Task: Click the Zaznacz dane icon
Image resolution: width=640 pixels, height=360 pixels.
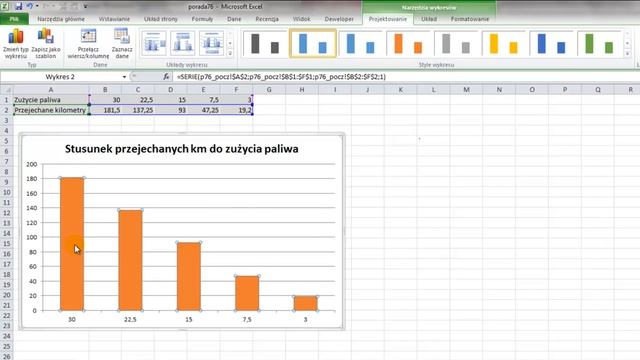Action: (x=122, y=44)
